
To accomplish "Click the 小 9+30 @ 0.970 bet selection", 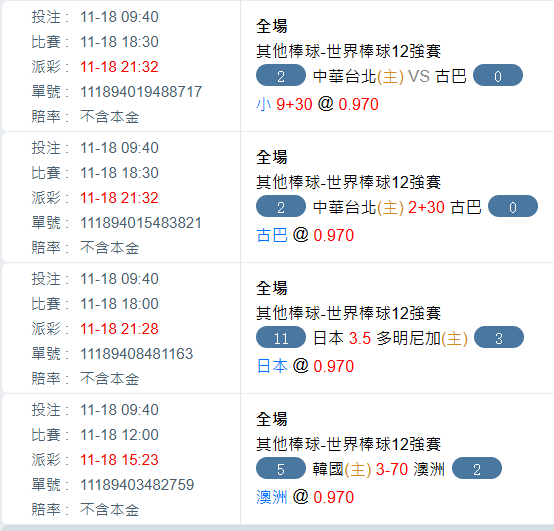I will (317, 104).
